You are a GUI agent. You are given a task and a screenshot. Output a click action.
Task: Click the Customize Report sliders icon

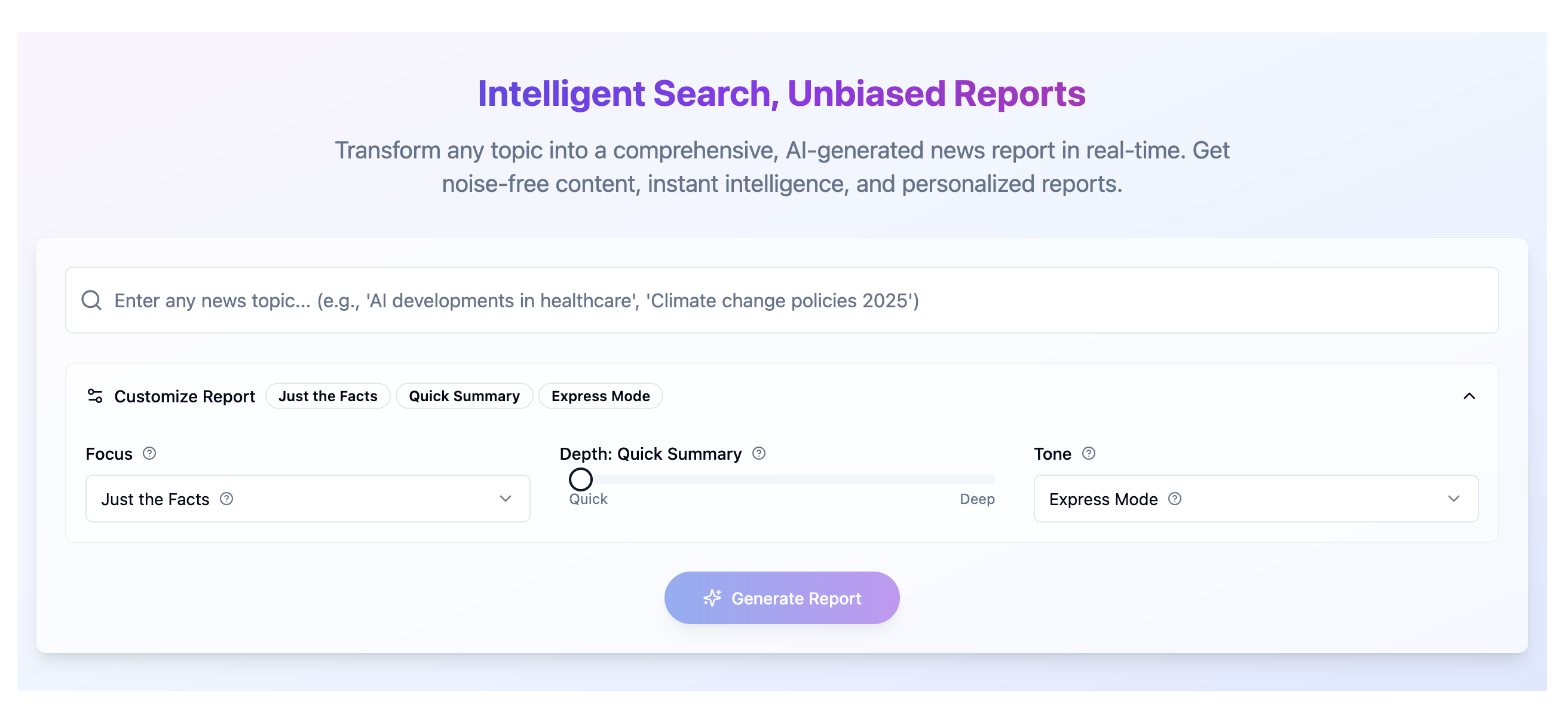coord(95,396)
